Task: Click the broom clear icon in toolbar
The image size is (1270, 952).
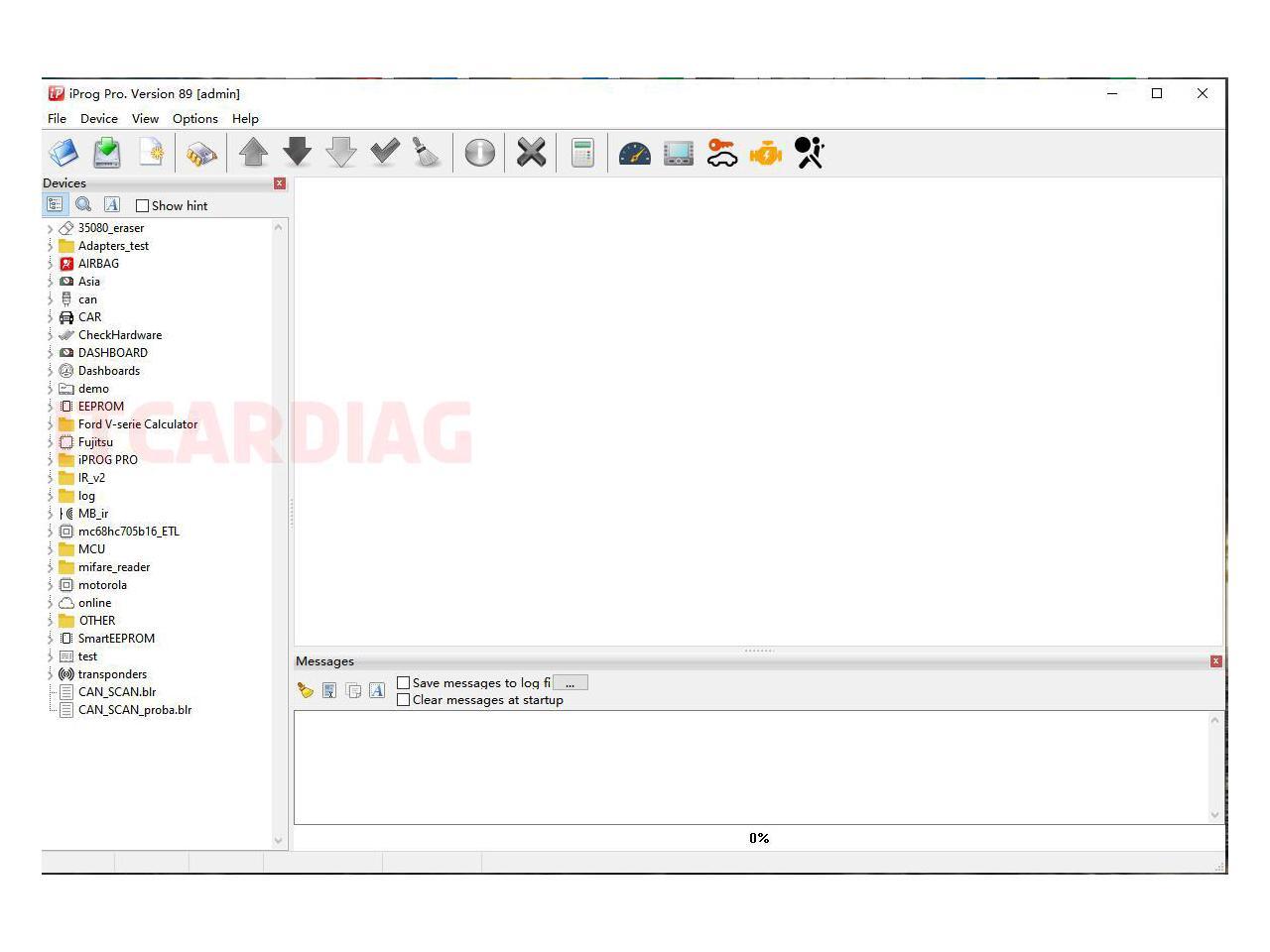Action: click(427, 153)
